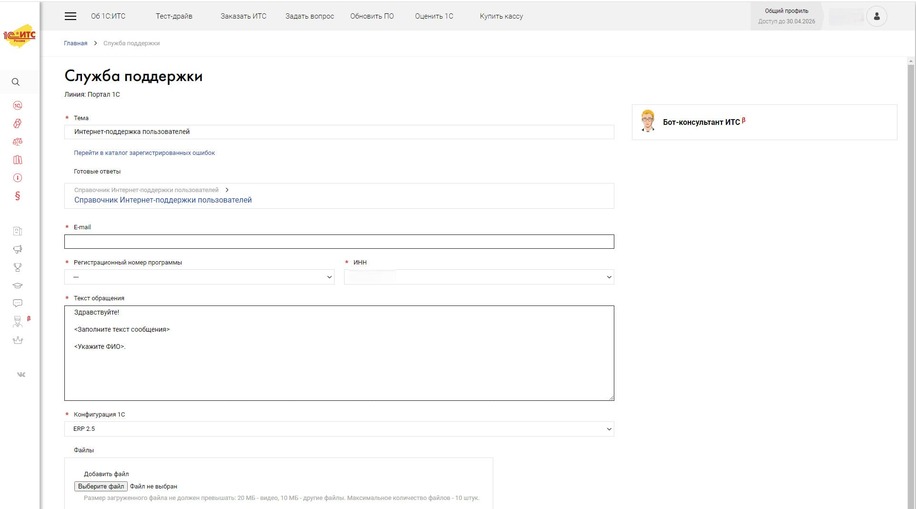This screenshot has width=916, height=509.
Task: Click the megaphone news icon in the sidebar
Action: (x=17, y=249)
